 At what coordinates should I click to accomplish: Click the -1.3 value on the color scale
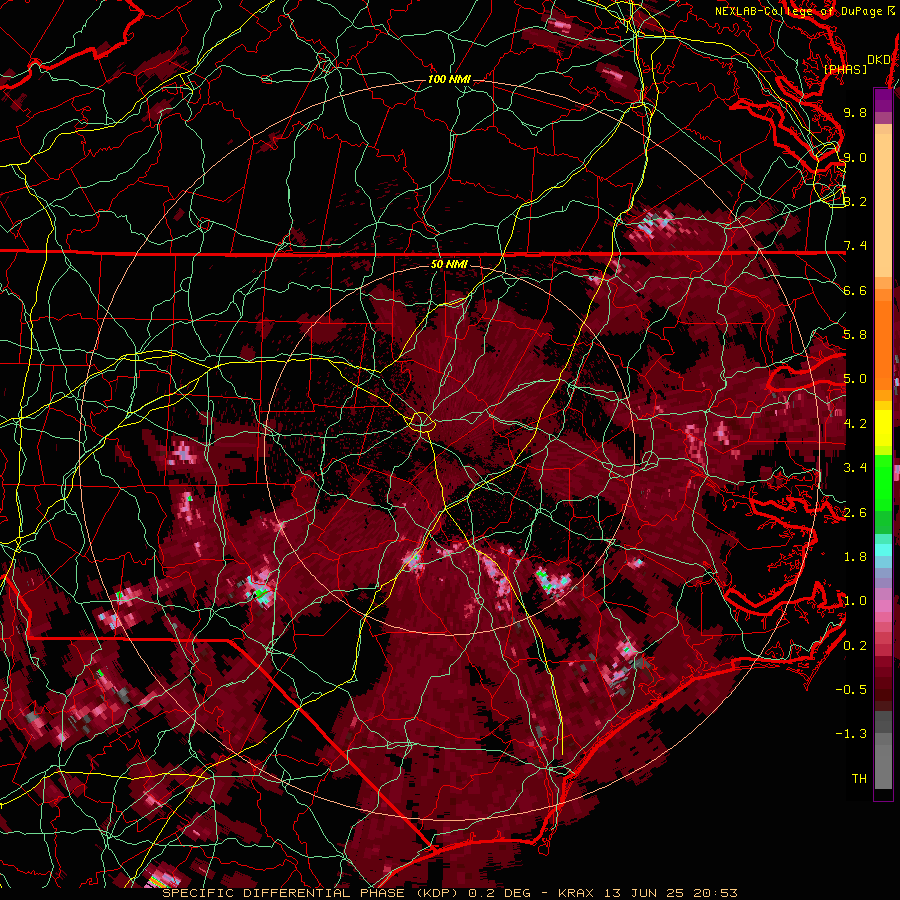coord(851,734)
